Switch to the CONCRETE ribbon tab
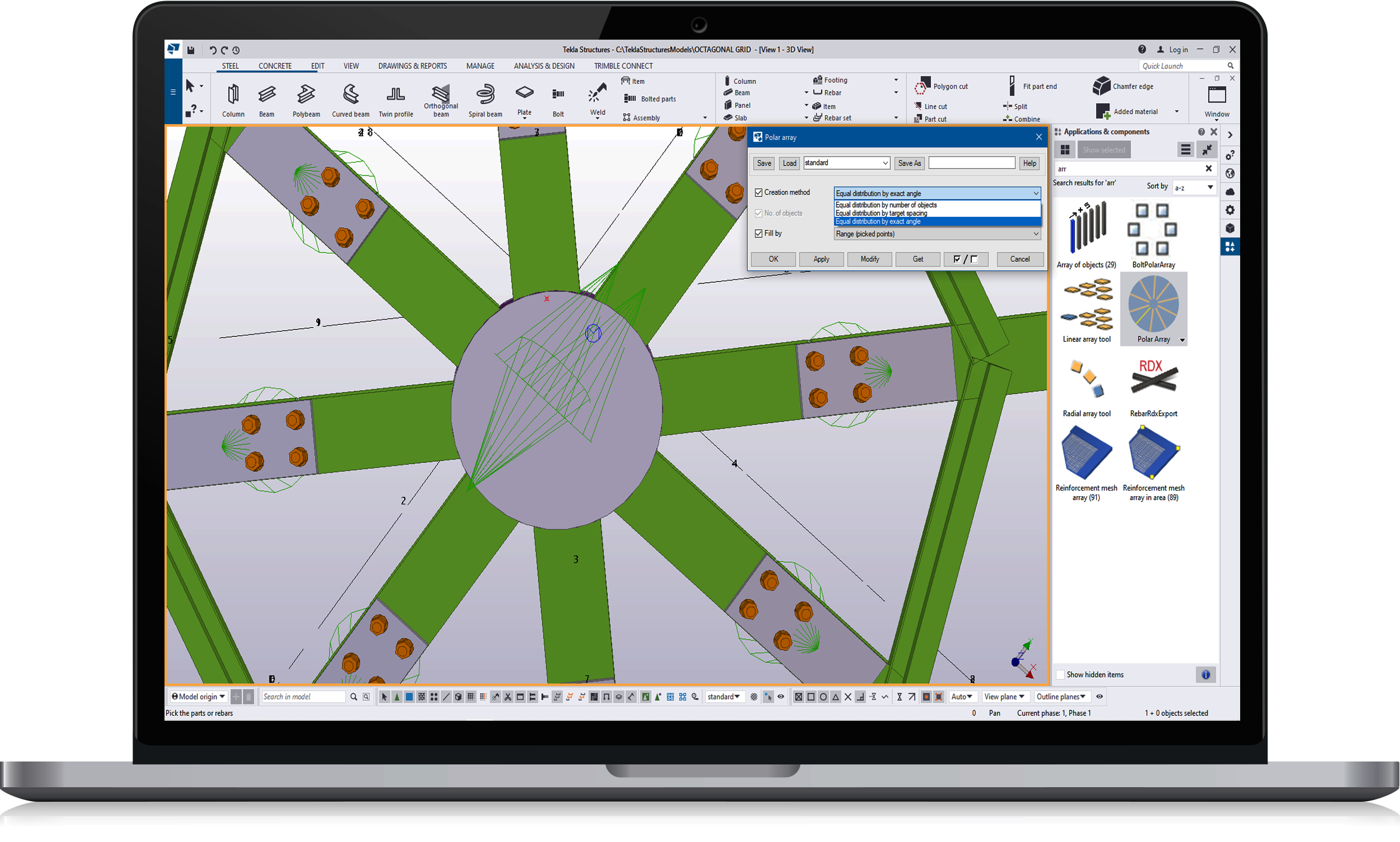 coord(275,66)
